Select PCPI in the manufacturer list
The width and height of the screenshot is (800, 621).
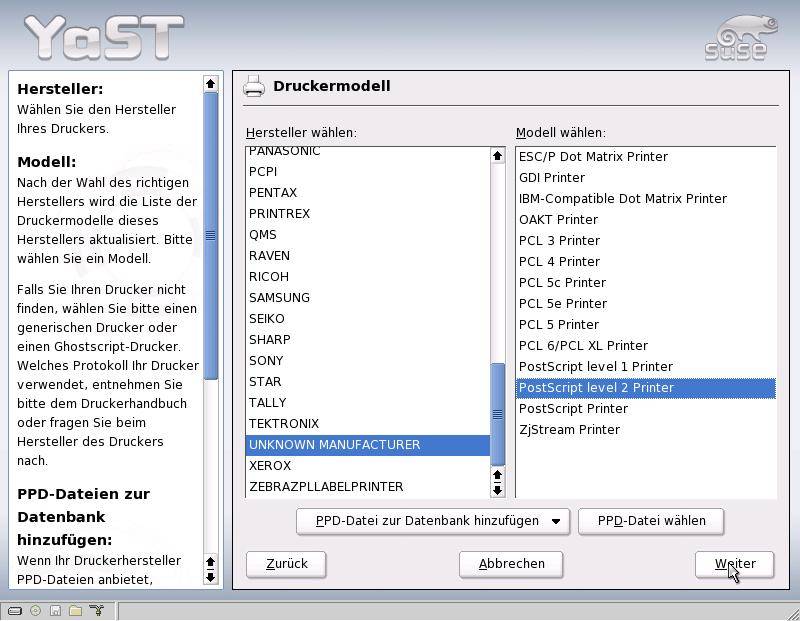click(367, 171)
